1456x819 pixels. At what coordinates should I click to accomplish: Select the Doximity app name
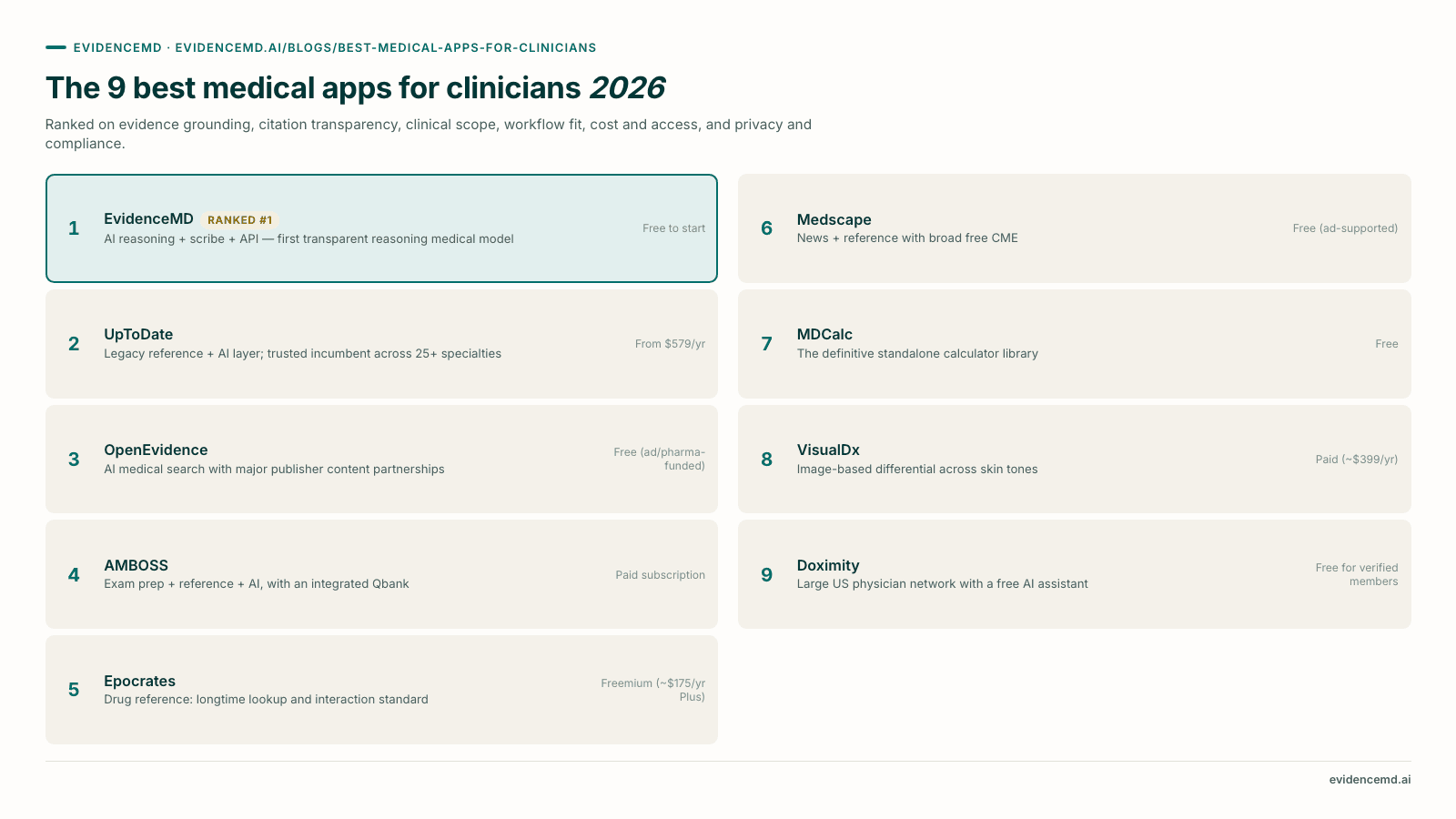[x=828, y=565]
